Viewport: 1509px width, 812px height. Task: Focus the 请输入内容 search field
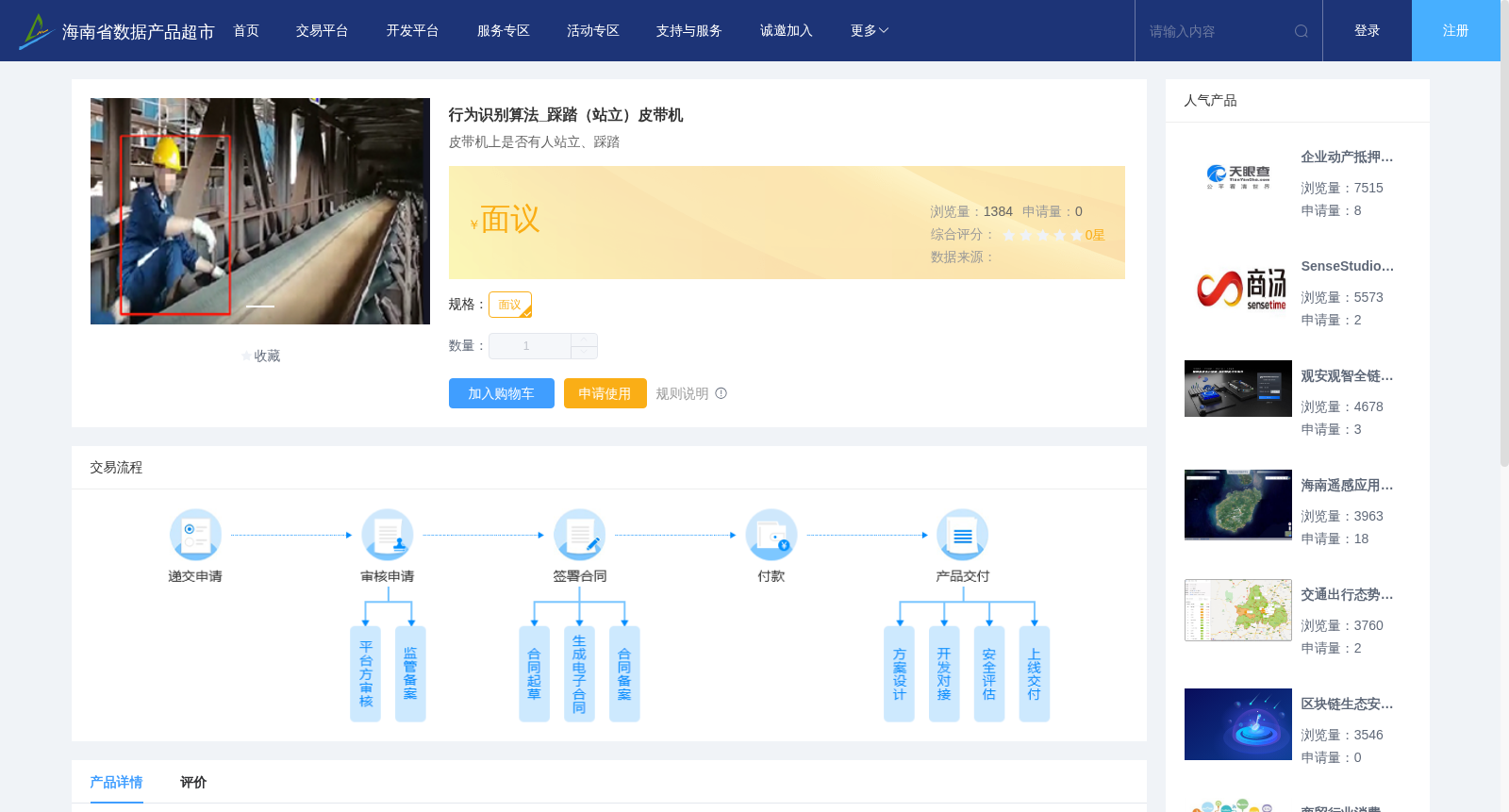tap(1217, 31)
